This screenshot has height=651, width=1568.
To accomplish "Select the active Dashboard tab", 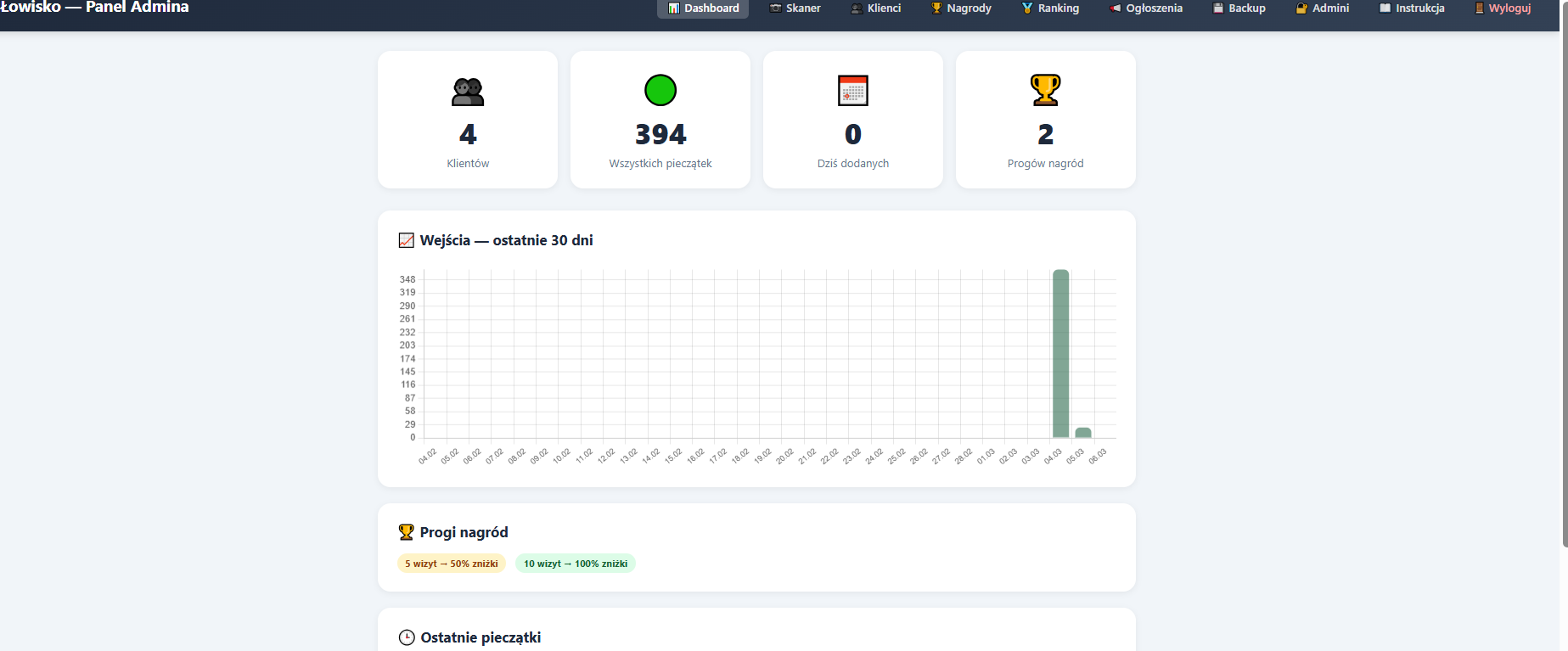I will coord(703,8).
